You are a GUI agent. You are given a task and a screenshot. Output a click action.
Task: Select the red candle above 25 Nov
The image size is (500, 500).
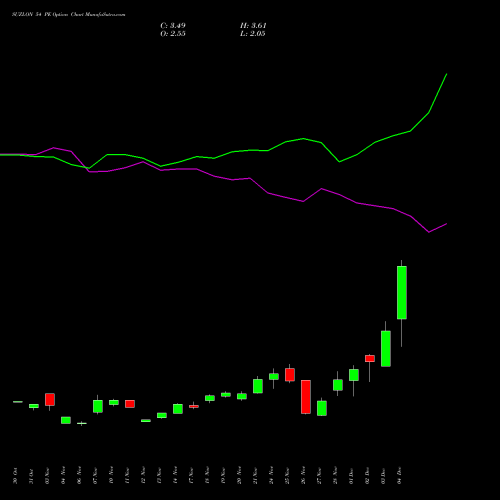point(290,375)
